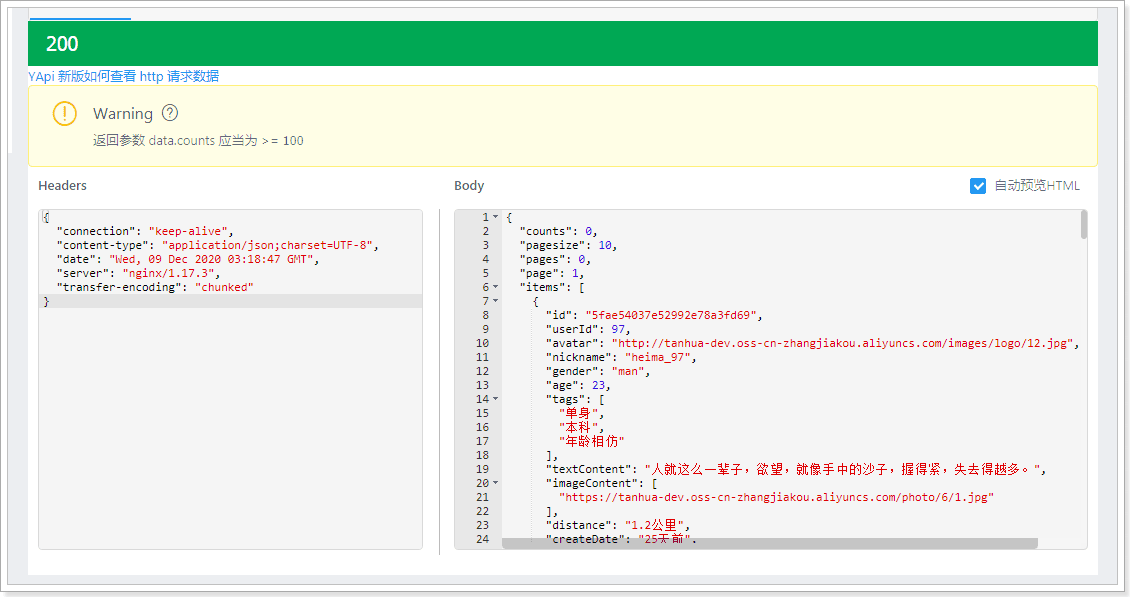This screenshot has width=1130, height=597.
Task: Toggle the 自动预览HTML checkbox
Action: 978,186
